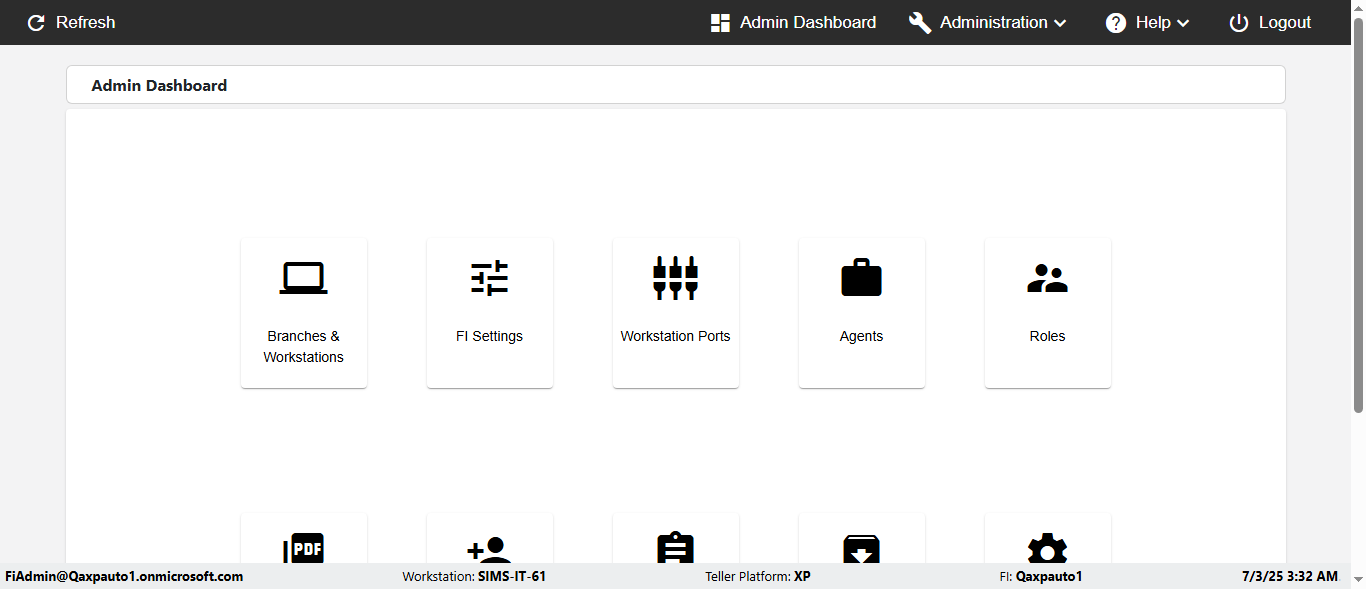
Task: Open the Workstation Ports label
Action: 676,336
